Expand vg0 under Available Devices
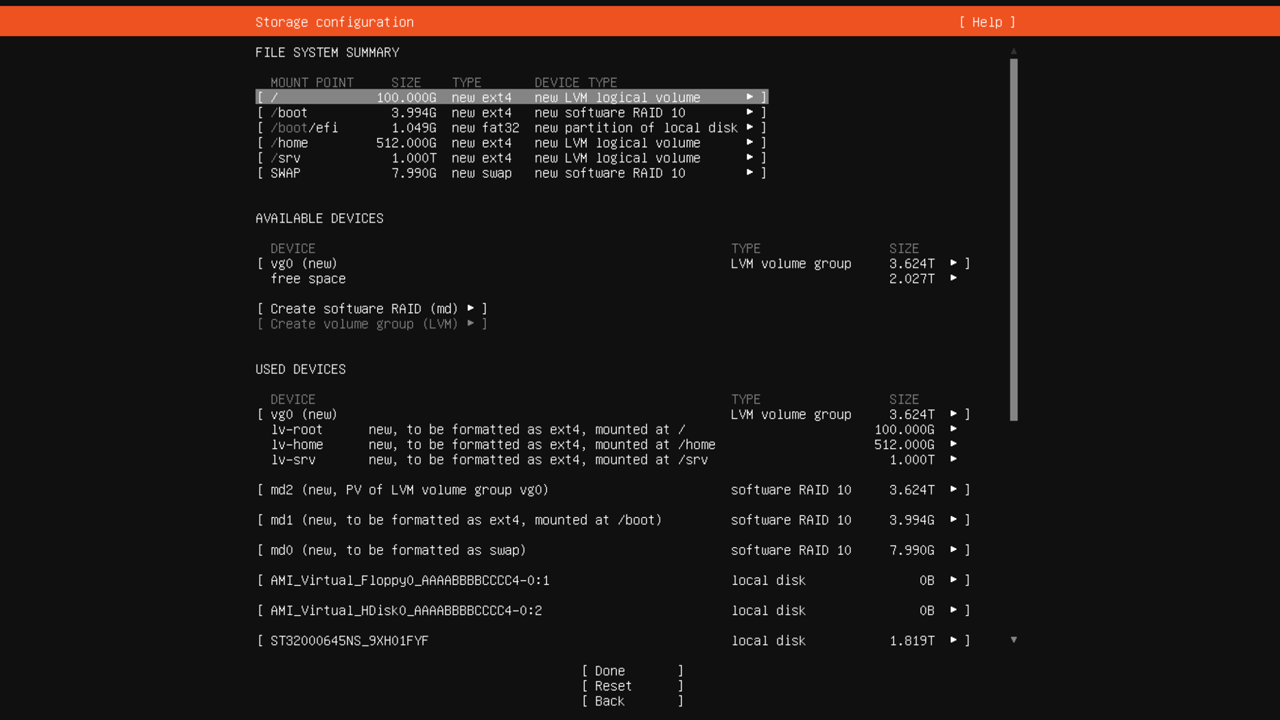The image size is (1280, 720). 953,264
